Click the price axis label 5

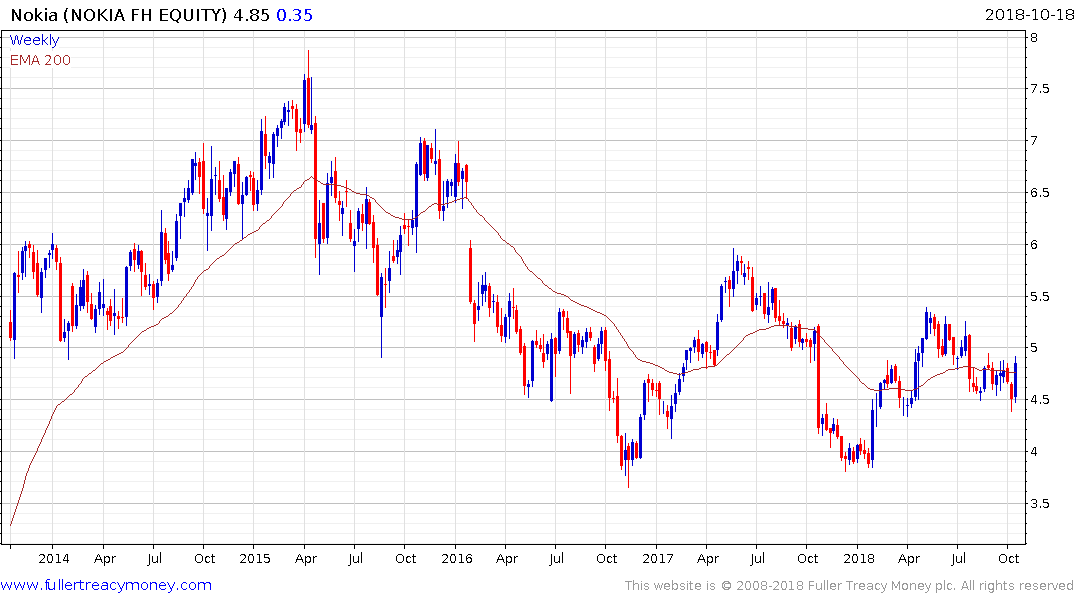coord(1034,348)
